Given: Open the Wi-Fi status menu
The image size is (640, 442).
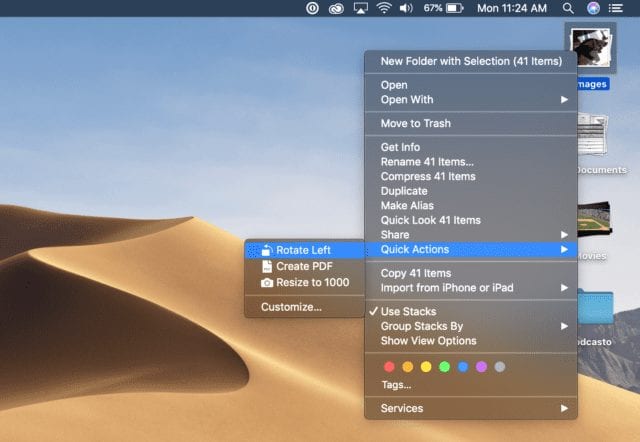Looking at the screenshot, I should [384, 8].
